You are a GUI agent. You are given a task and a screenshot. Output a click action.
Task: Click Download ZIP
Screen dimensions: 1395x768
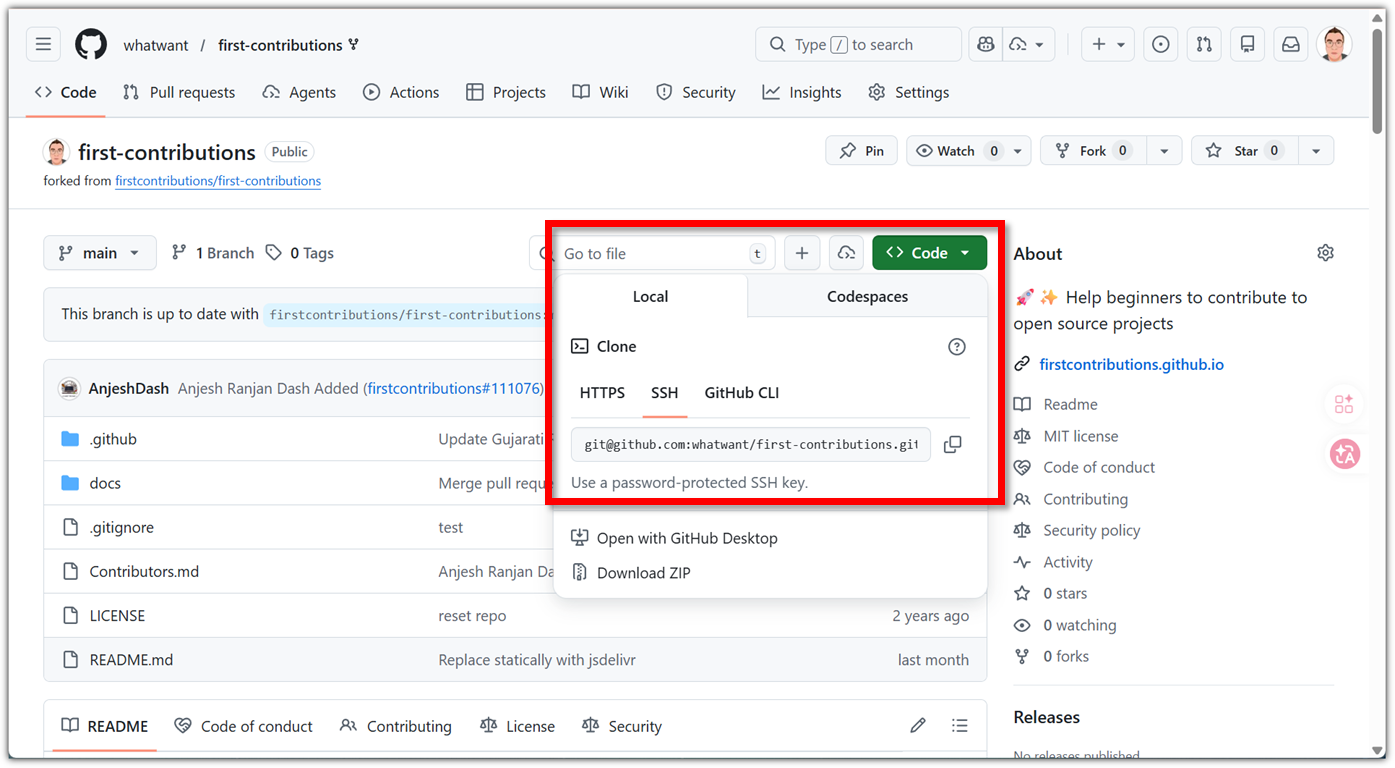click(x=631, y=573)
